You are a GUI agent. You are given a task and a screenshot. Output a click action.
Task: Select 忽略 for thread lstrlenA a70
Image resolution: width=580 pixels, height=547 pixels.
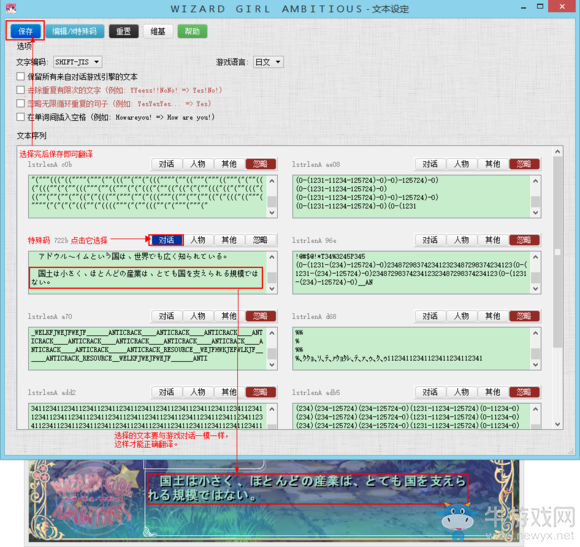tap(260, 316)
